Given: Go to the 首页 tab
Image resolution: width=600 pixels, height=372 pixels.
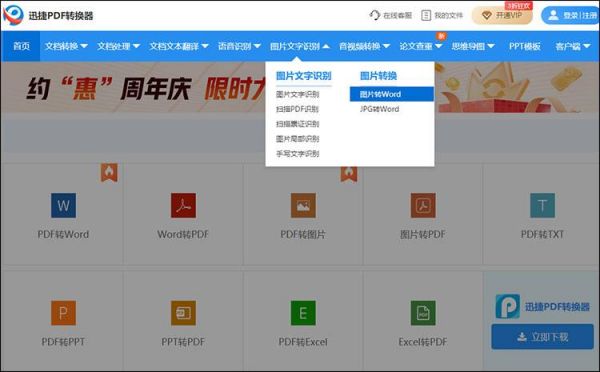Looking at the screenshot, I should click(21, 46).
